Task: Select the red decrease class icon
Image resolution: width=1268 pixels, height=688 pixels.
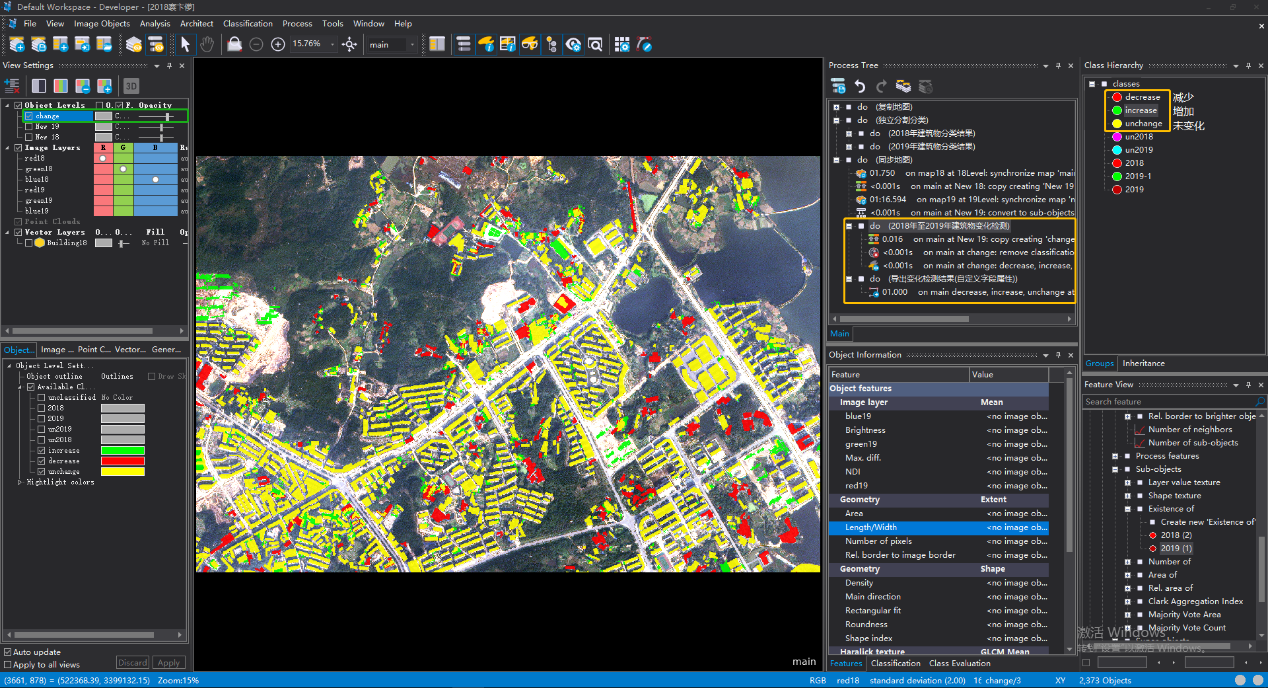Action: coord(1115,97)
